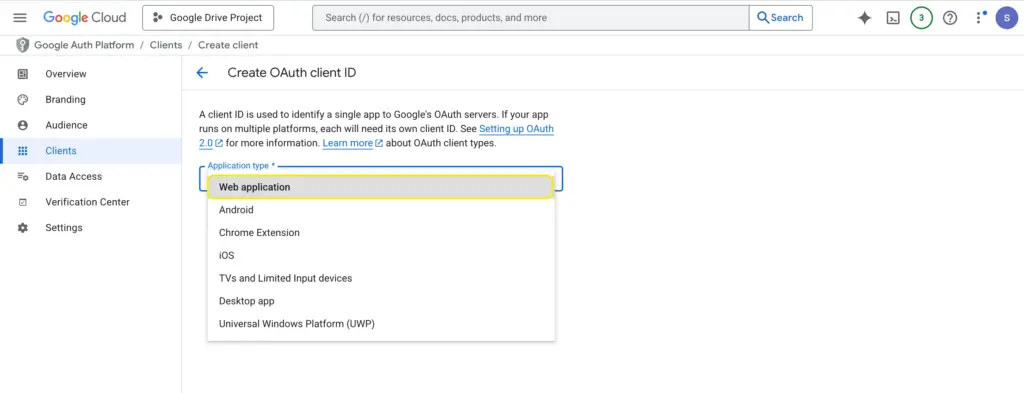Click the Create OAuth client ID heading

pyautogui.click(x=292, y=72)
